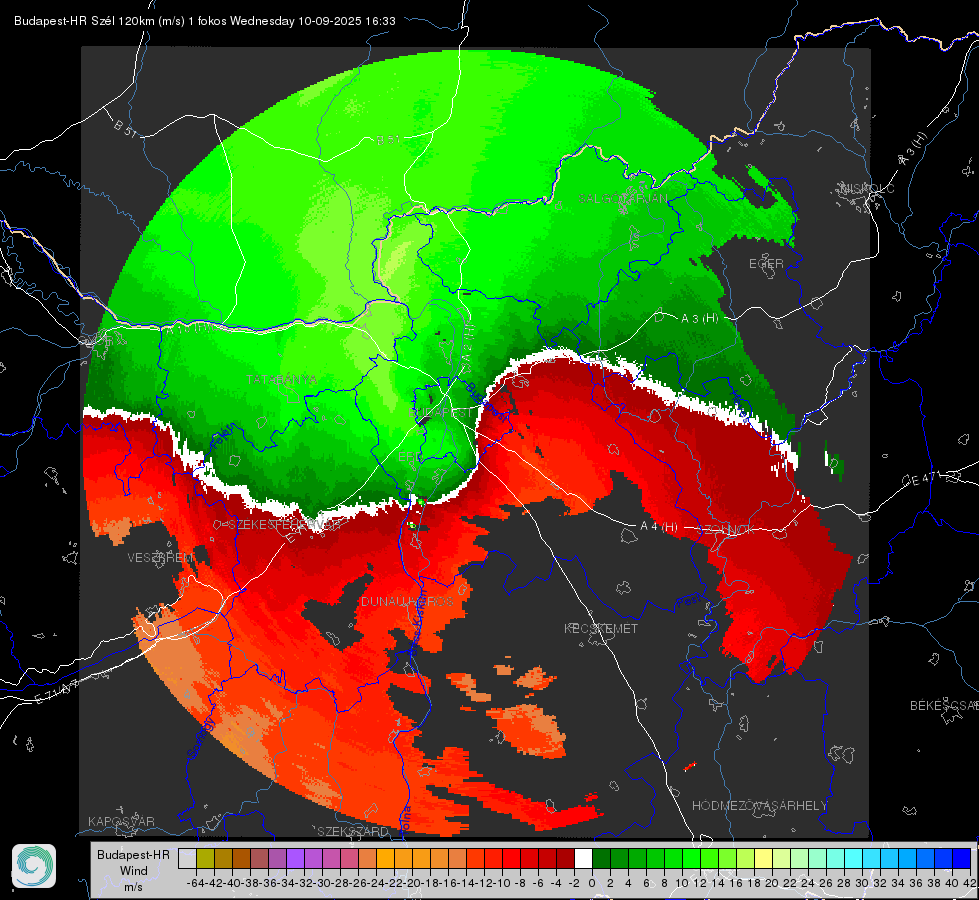This screenshot has height=900, width=979.
Task: Click the BÉKÉSCSABA city label
Action: click(x=944, y=706)
